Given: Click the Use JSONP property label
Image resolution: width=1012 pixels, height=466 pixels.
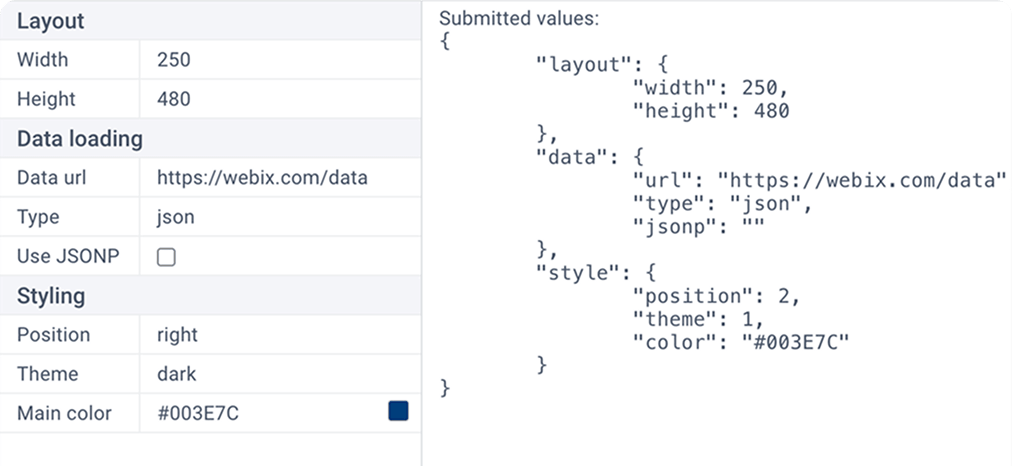Looking at the screenshot, I should [68, 257].
